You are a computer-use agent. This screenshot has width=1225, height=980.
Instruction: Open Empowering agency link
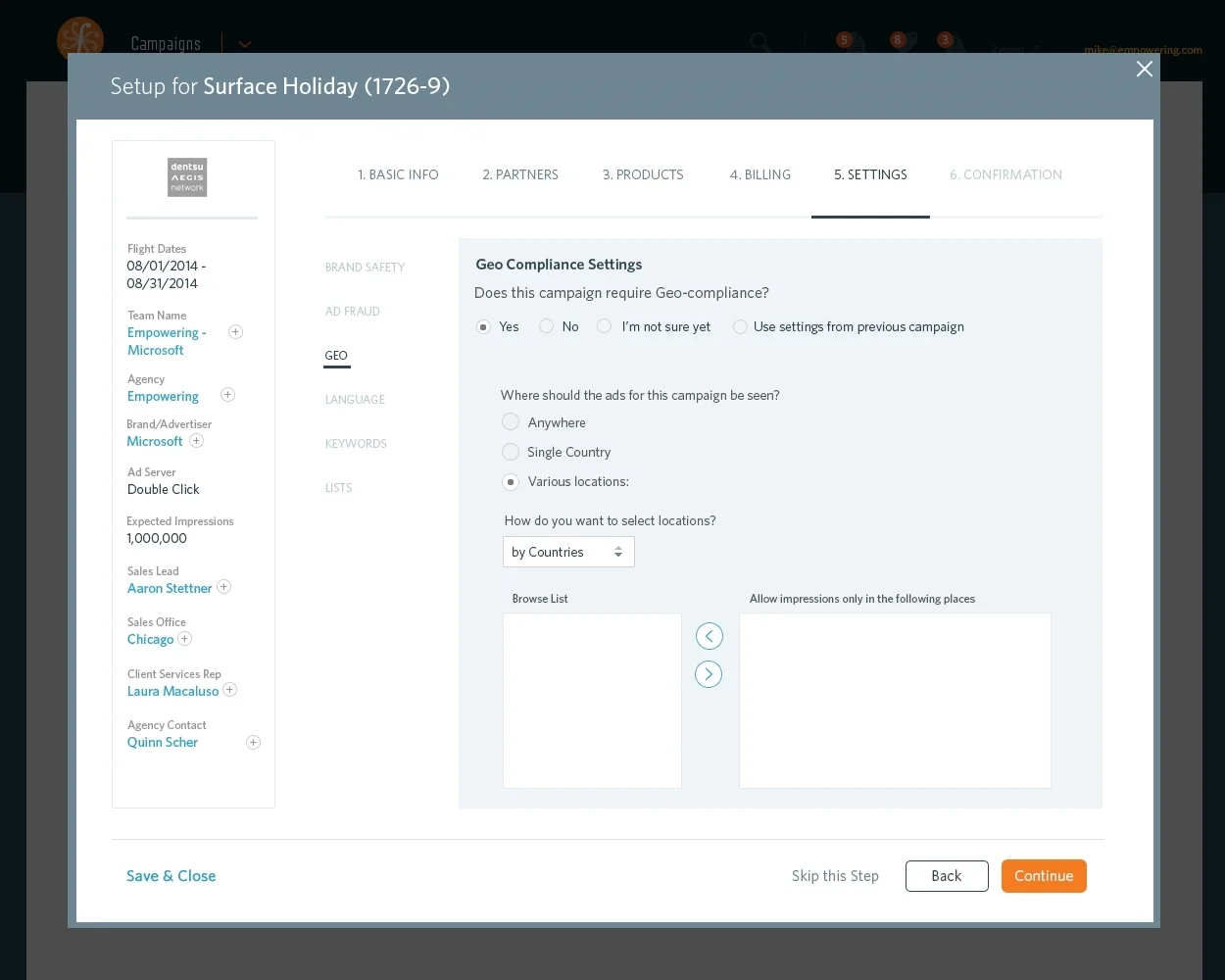click(x=163, y=396)
